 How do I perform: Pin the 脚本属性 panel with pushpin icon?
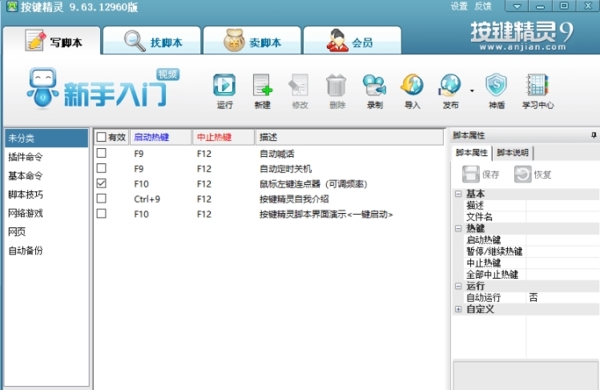click(x=593, y=135)
